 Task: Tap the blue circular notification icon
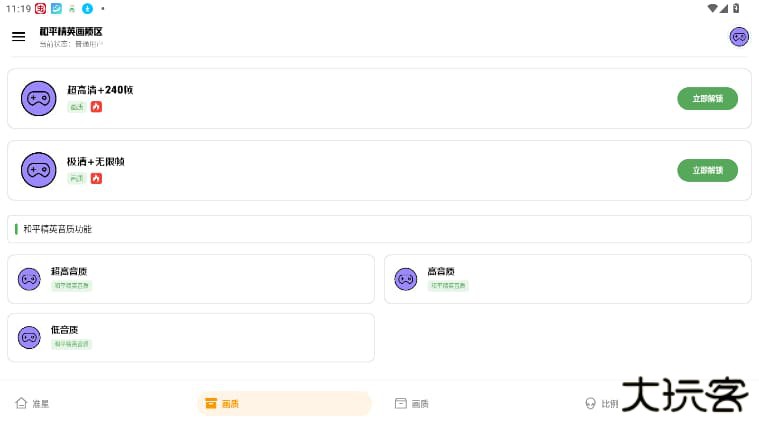tap(87, 8)
